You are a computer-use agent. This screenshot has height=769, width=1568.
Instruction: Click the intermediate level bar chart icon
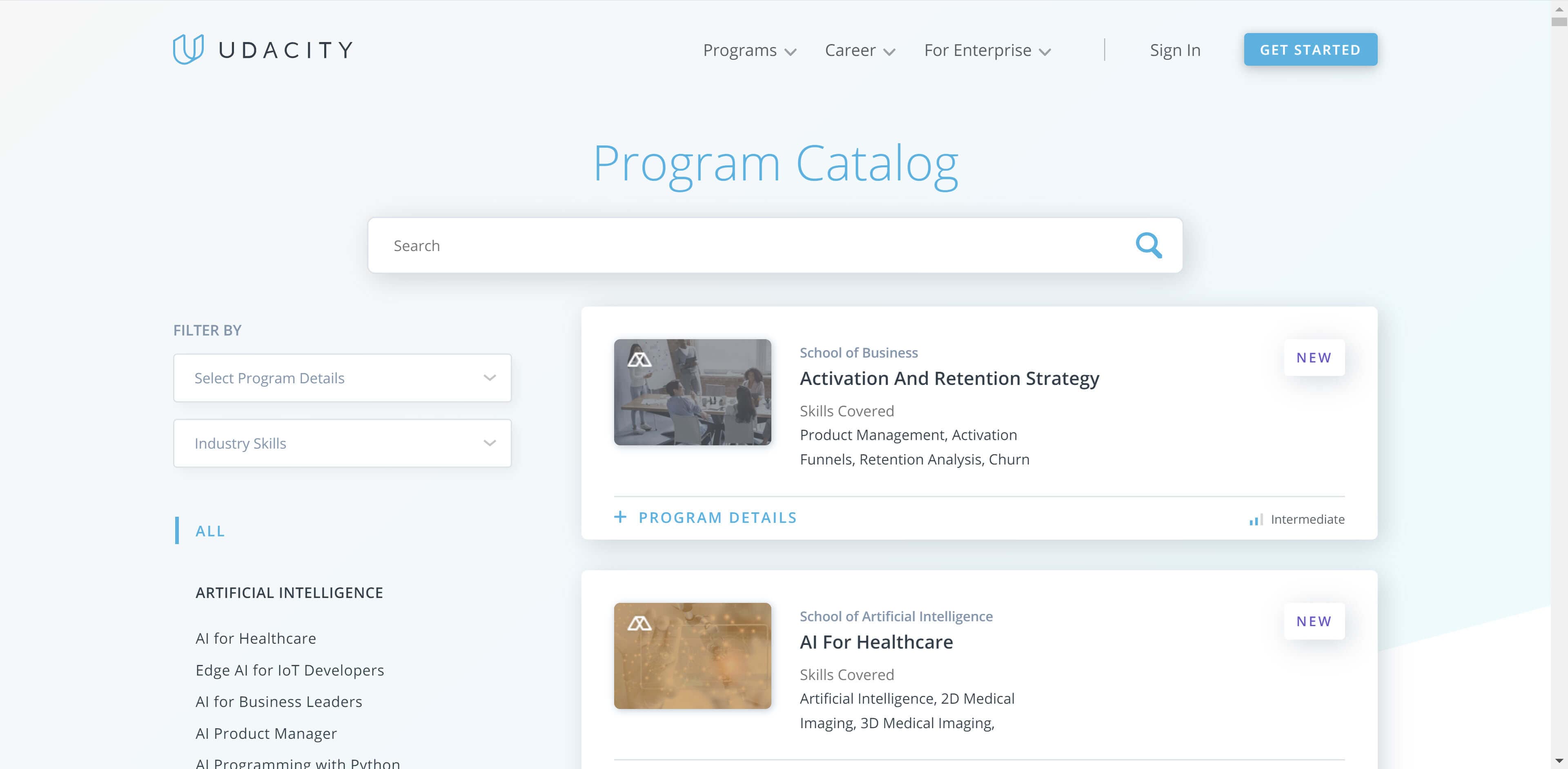point(1255,519)
